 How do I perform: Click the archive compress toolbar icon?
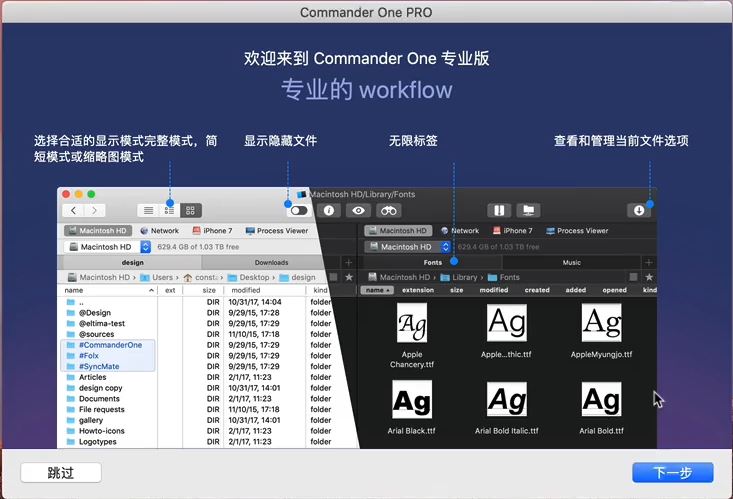(499, 210)
